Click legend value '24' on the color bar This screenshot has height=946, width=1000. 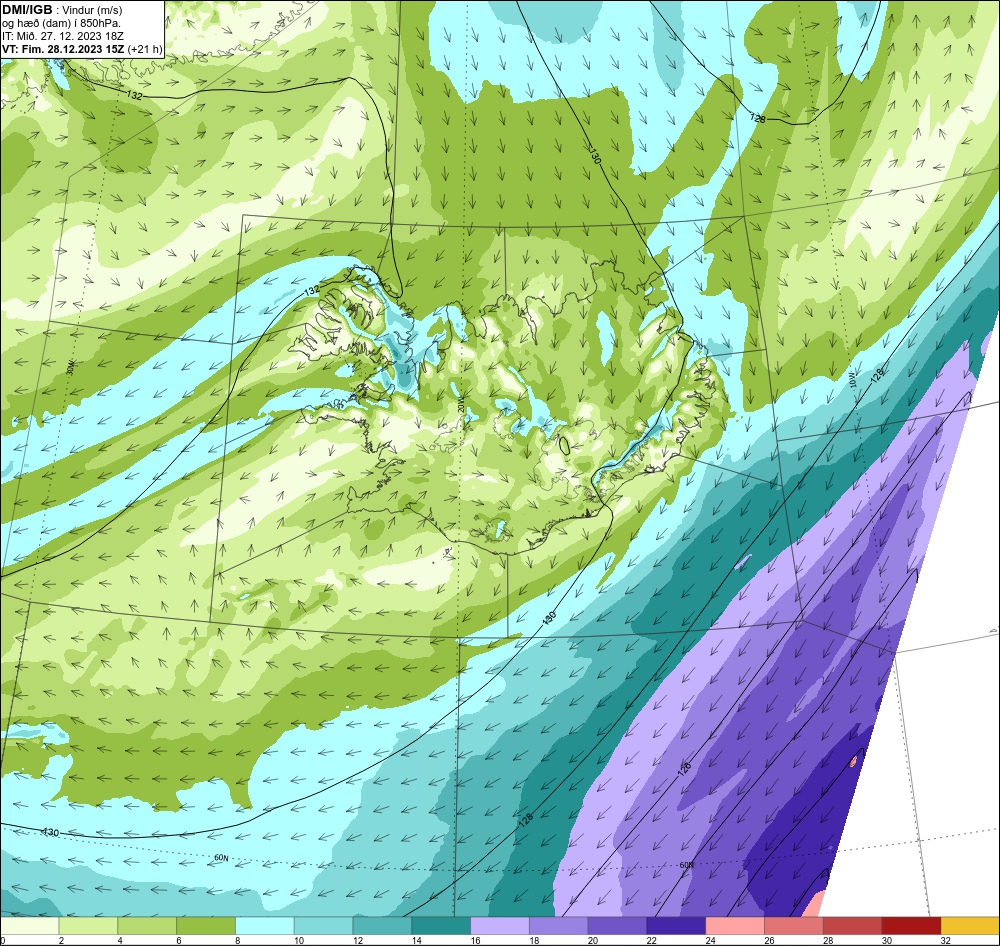(x=710, y=940)
